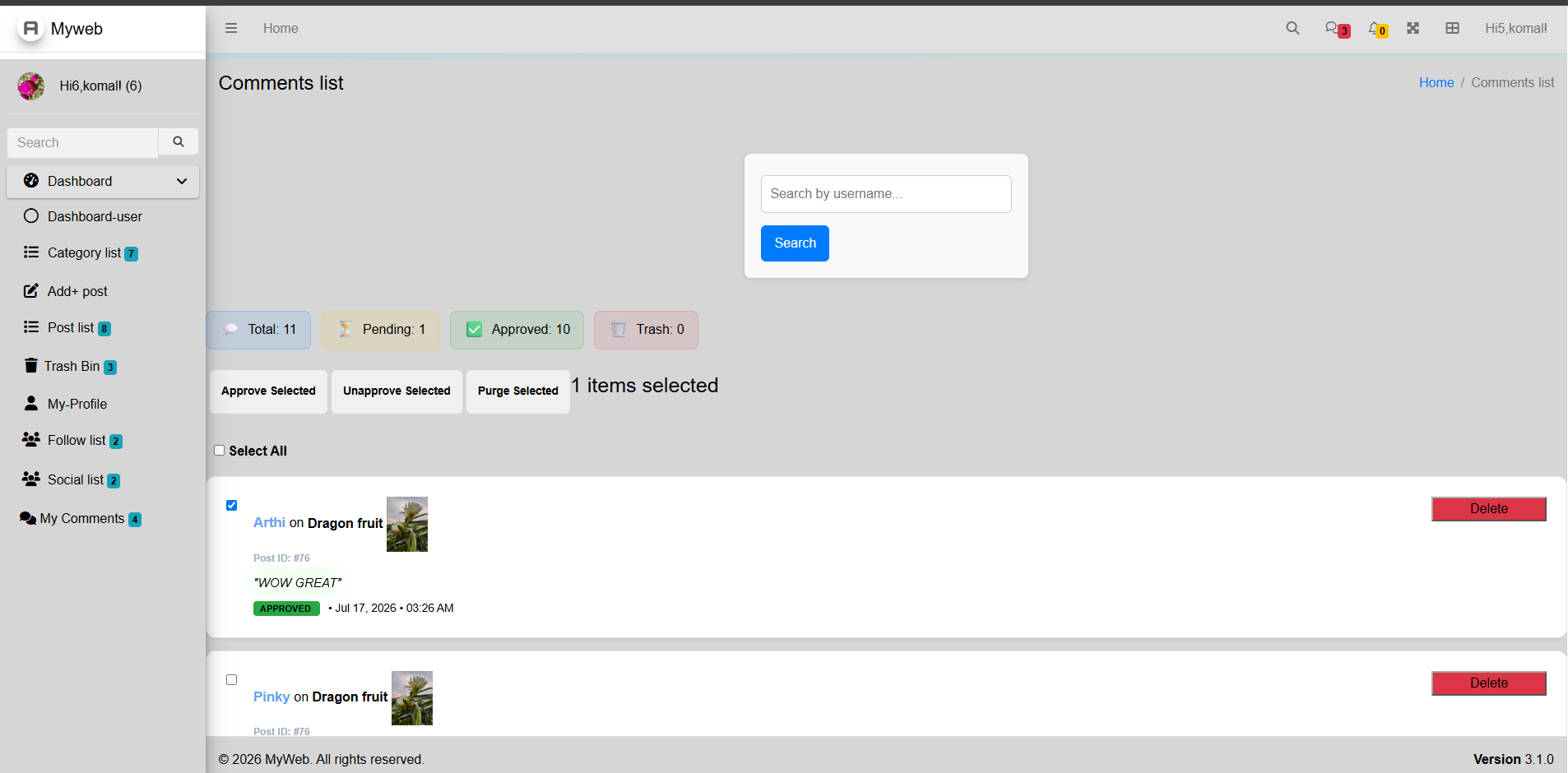Screen dimensions: 1568x773
Task: Click the Add+ post edit icon
Action: [x=31, y=291]
